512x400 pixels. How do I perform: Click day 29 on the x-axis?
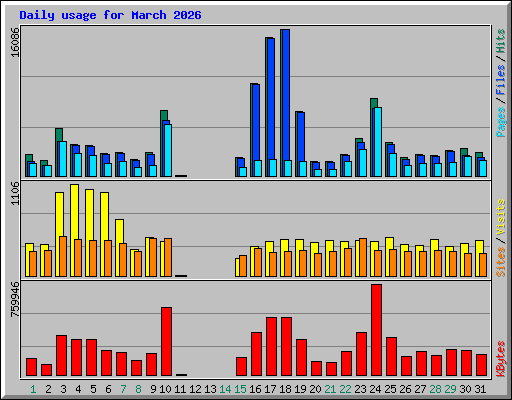(450, 389)
